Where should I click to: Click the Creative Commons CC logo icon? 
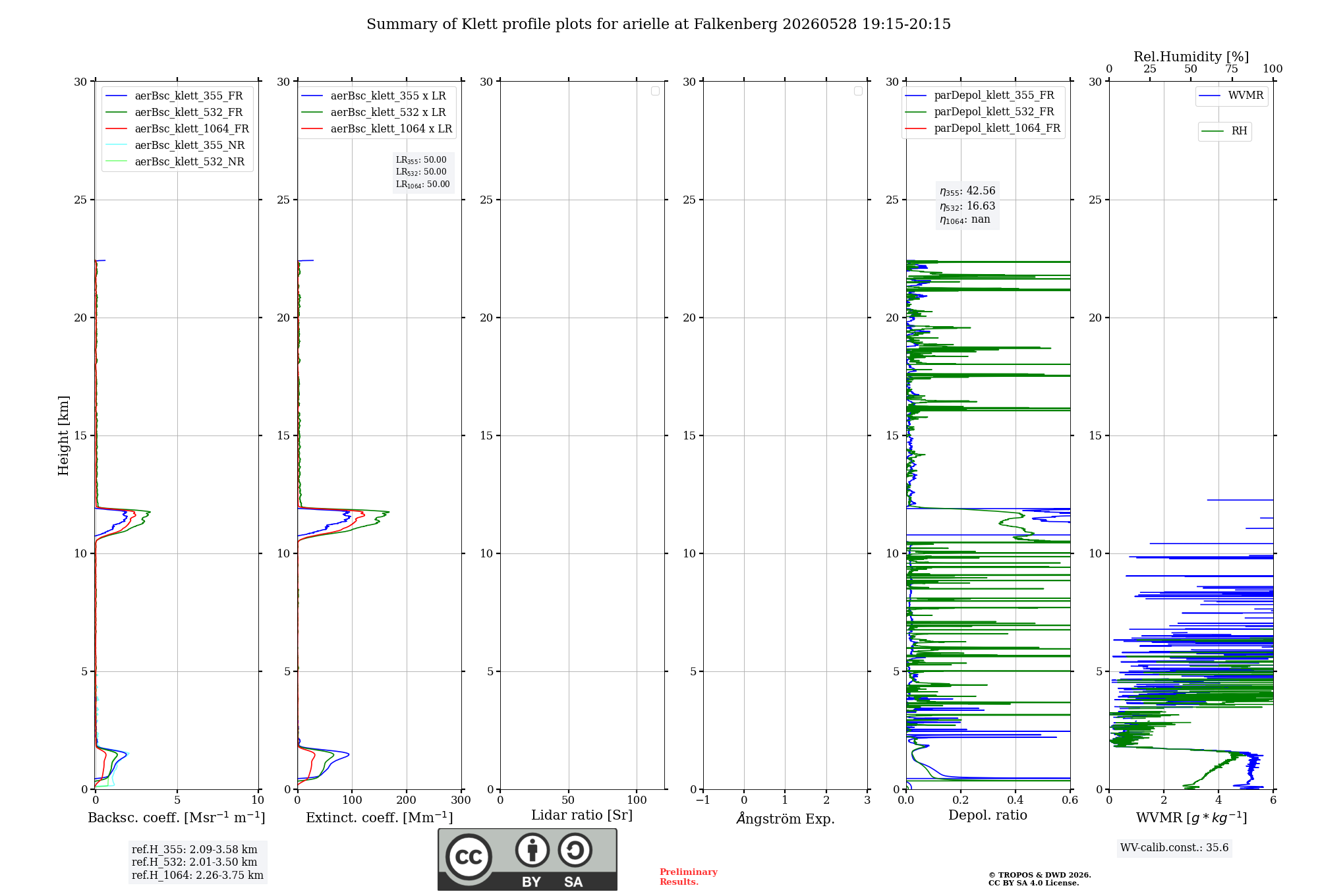(x=469, y=857)
